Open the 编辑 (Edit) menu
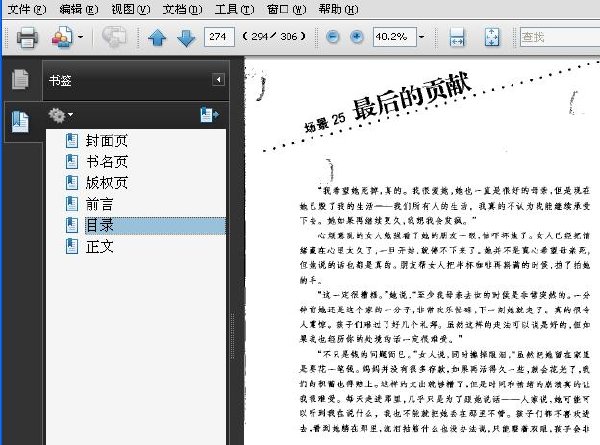 pyautogui.click(x=79, y=9)
